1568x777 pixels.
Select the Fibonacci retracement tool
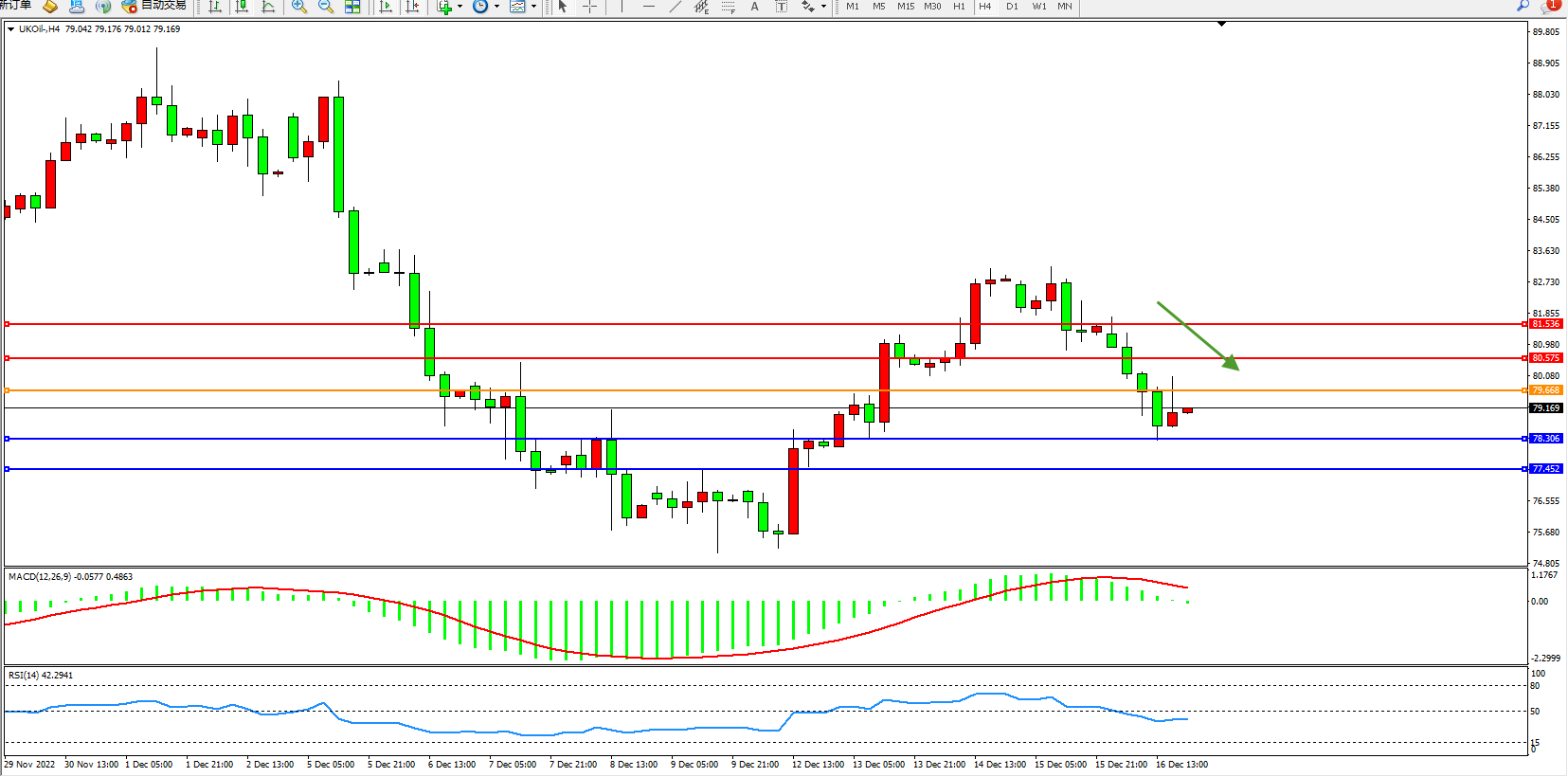click(728, 7)
